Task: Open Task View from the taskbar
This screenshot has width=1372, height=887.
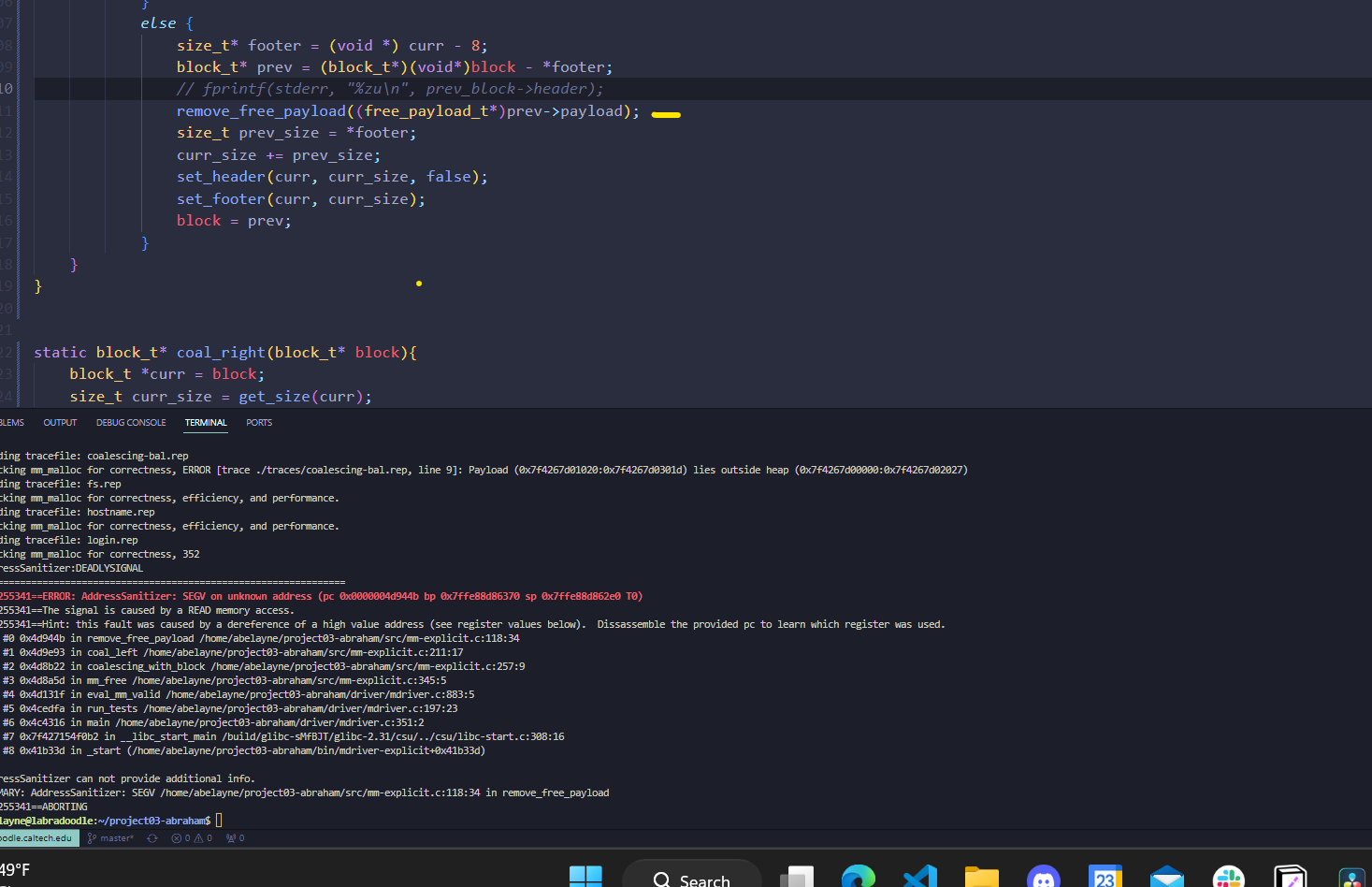Action: (797, 878)
